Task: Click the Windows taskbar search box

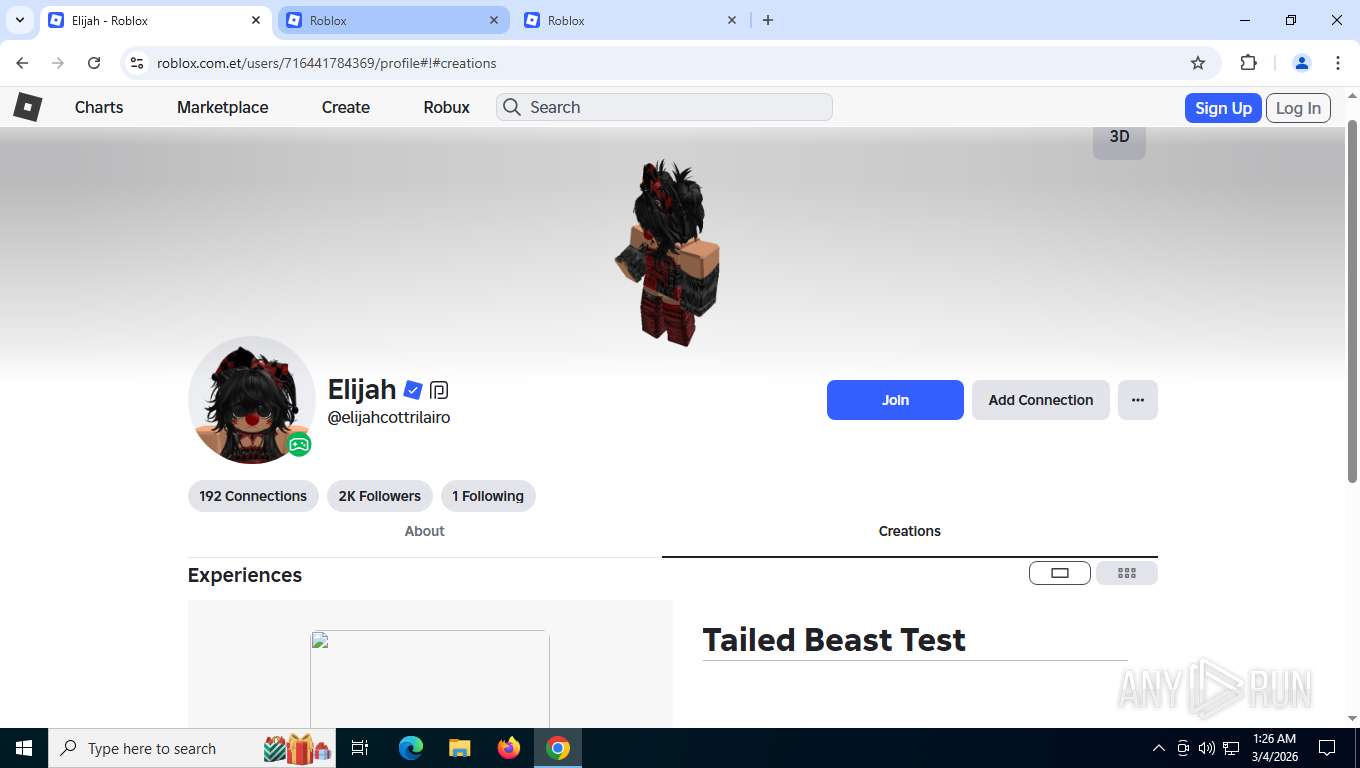Action: click(194, 748)
